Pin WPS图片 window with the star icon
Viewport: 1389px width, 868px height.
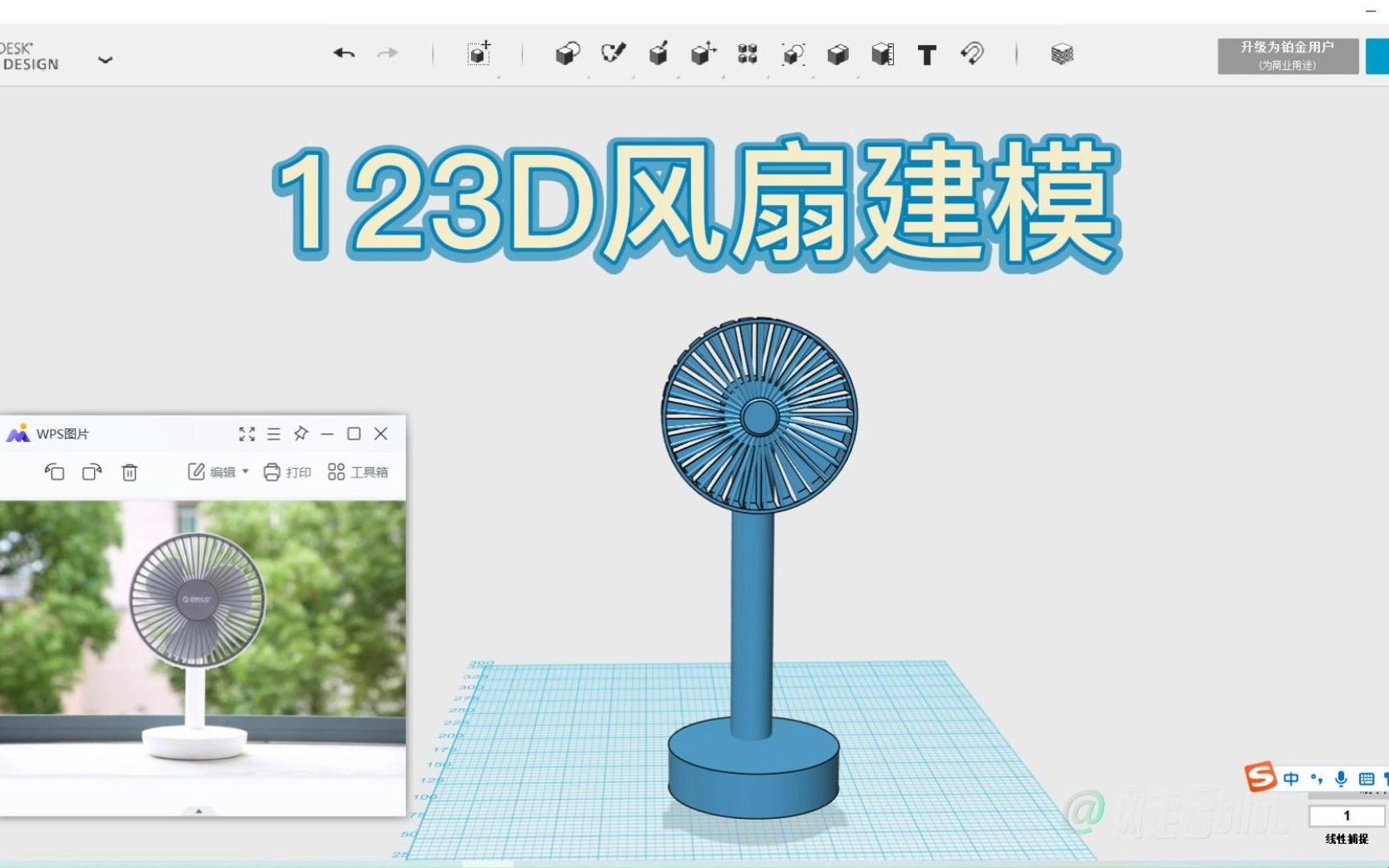pyautogui.click(x=301, y=434)
